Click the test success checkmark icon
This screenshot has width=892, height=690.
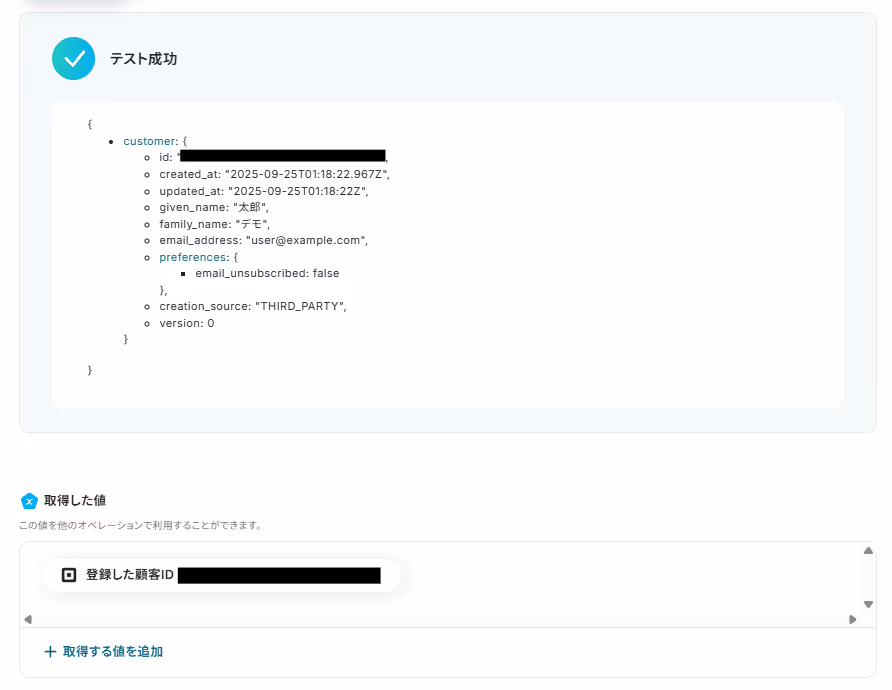point(73,59)
